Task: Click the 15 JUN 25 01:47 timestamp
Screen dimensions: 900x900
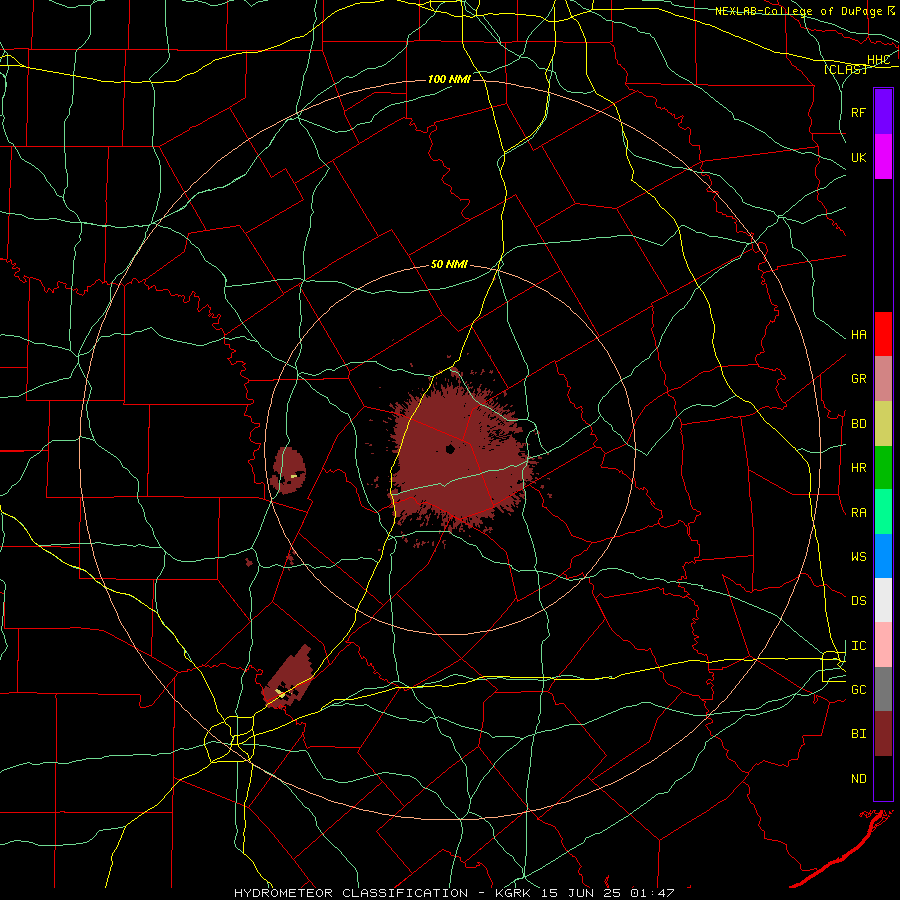Action: (608, 893)
